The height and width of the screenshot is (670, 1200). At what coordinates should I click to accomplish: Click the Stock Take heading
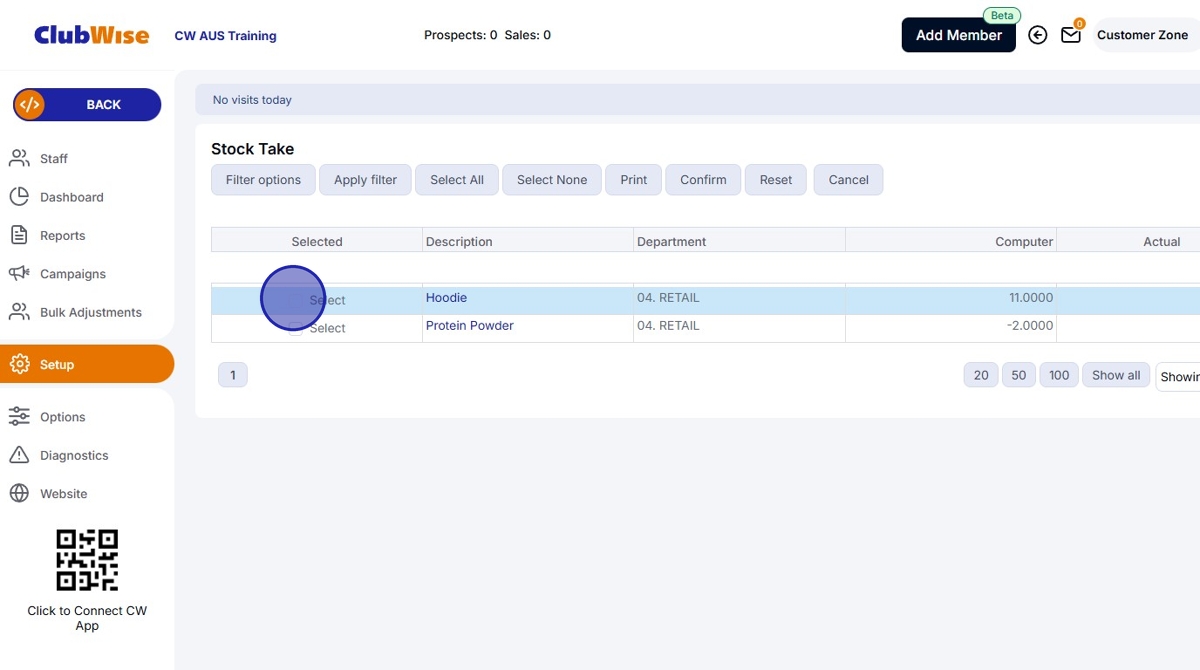click(252, 149)
